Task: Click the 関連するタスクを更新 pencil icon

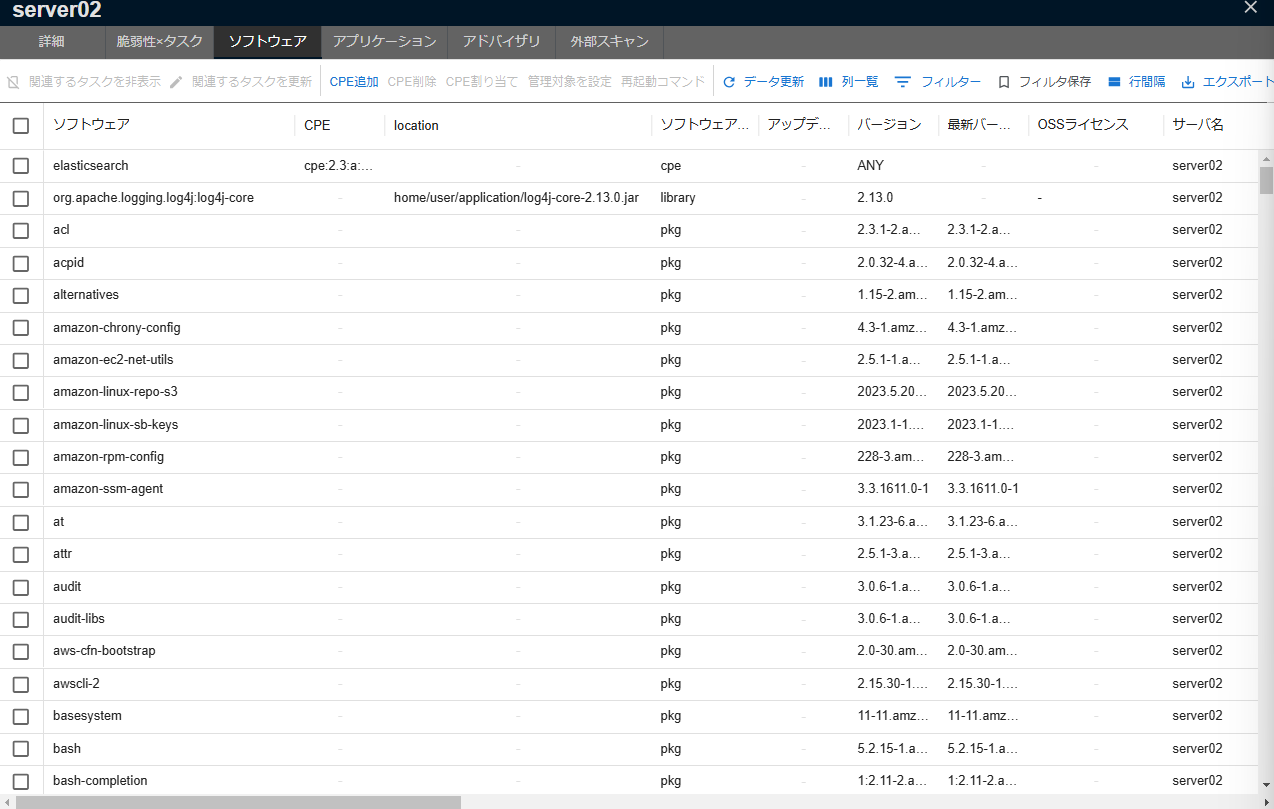Action: (177, 82)
